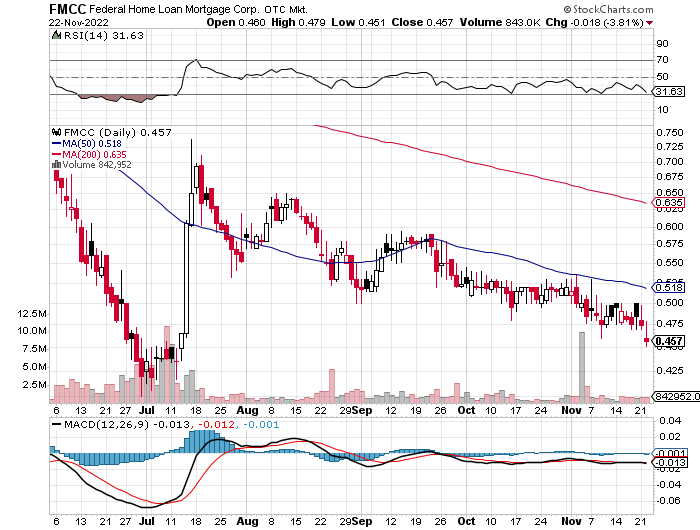Click the Close 0.457 value in header
Viewport: 700px width, 530px height.
pyautogui.click(x=422, y=22)
